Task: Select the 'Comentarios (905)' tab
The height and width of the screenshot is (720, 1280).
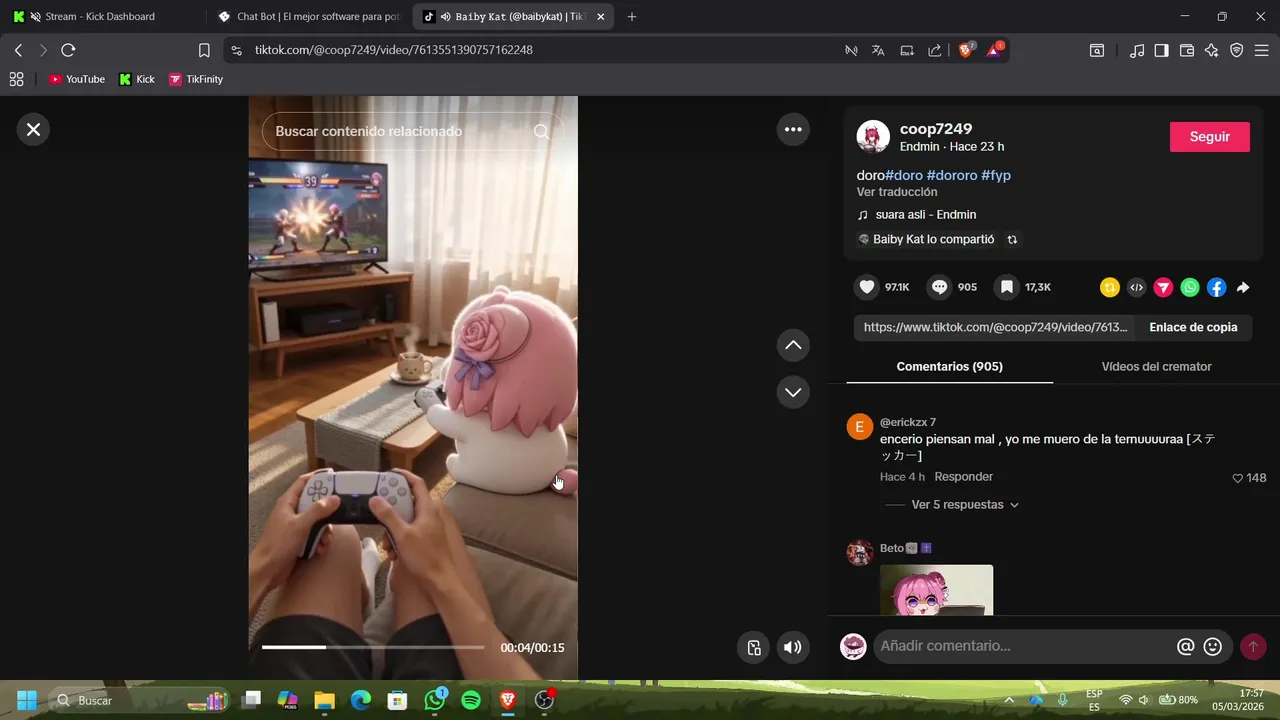Action: (x=950, y=366)
